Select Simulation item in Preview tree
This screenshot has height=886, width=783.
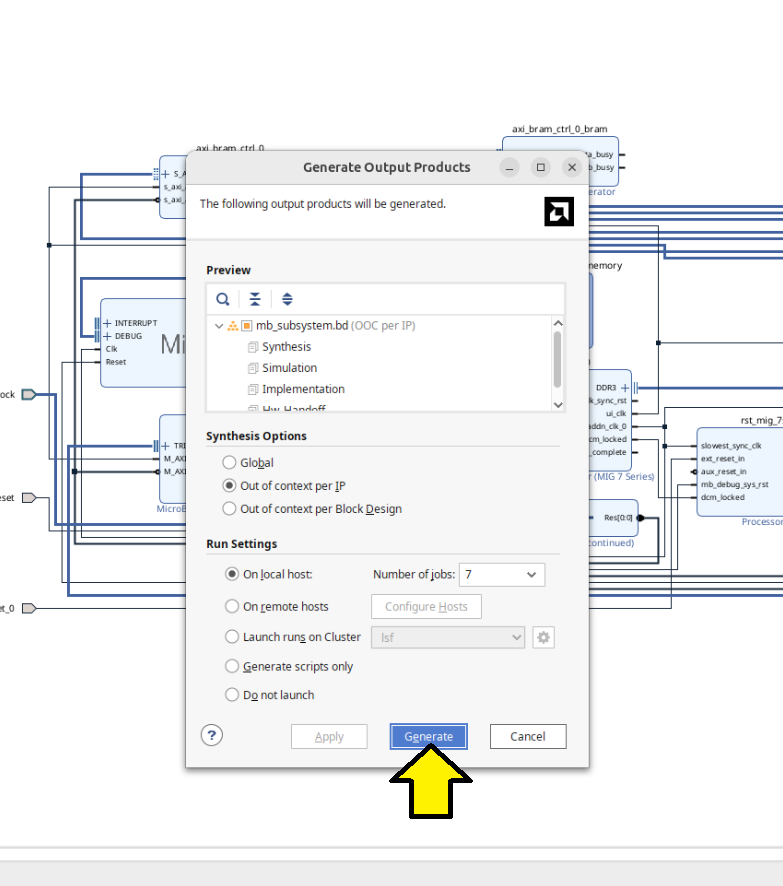[x=289, y=368]
